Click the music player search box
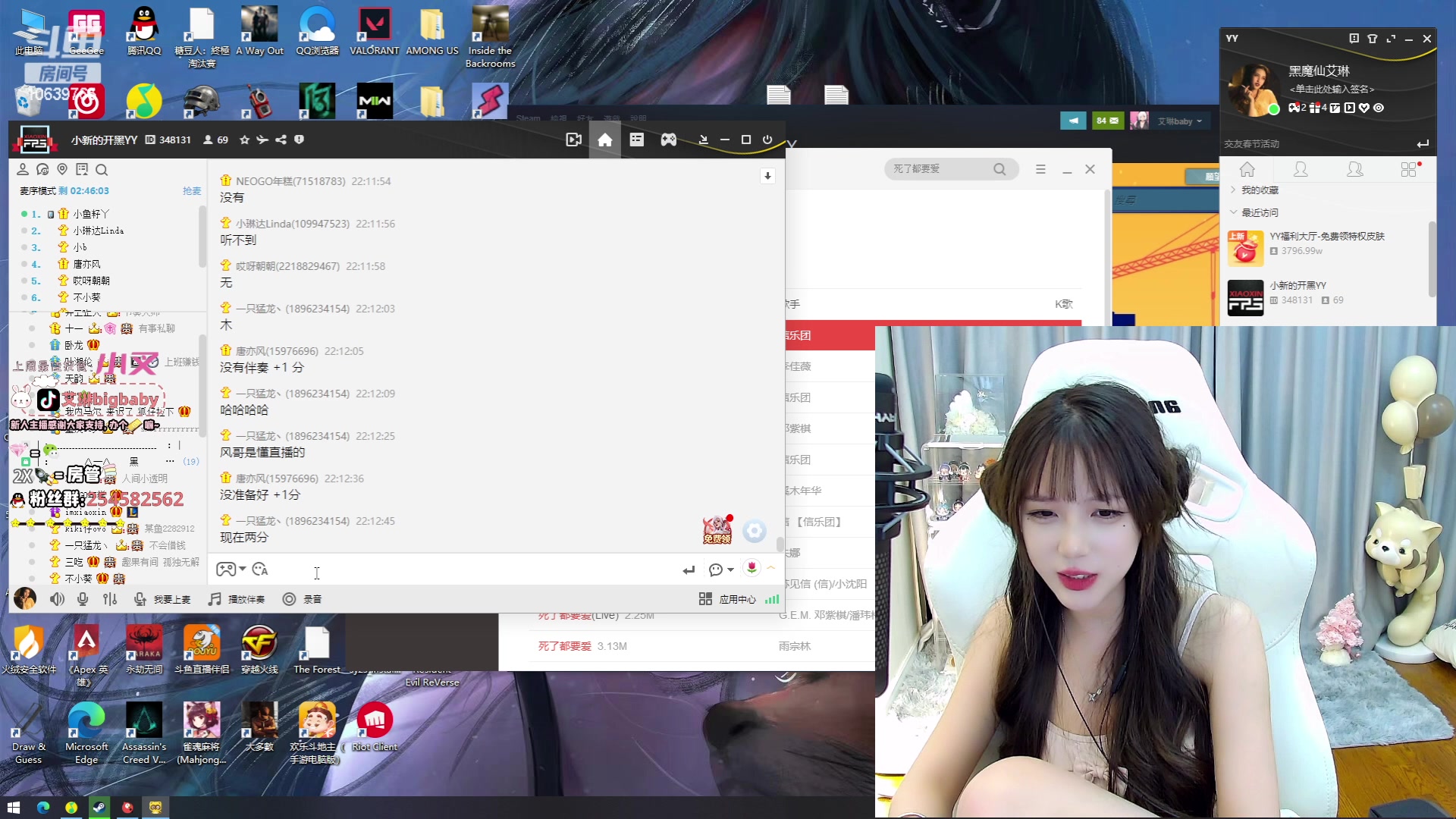The image size is (1456, 819). (x=951, y=169)
